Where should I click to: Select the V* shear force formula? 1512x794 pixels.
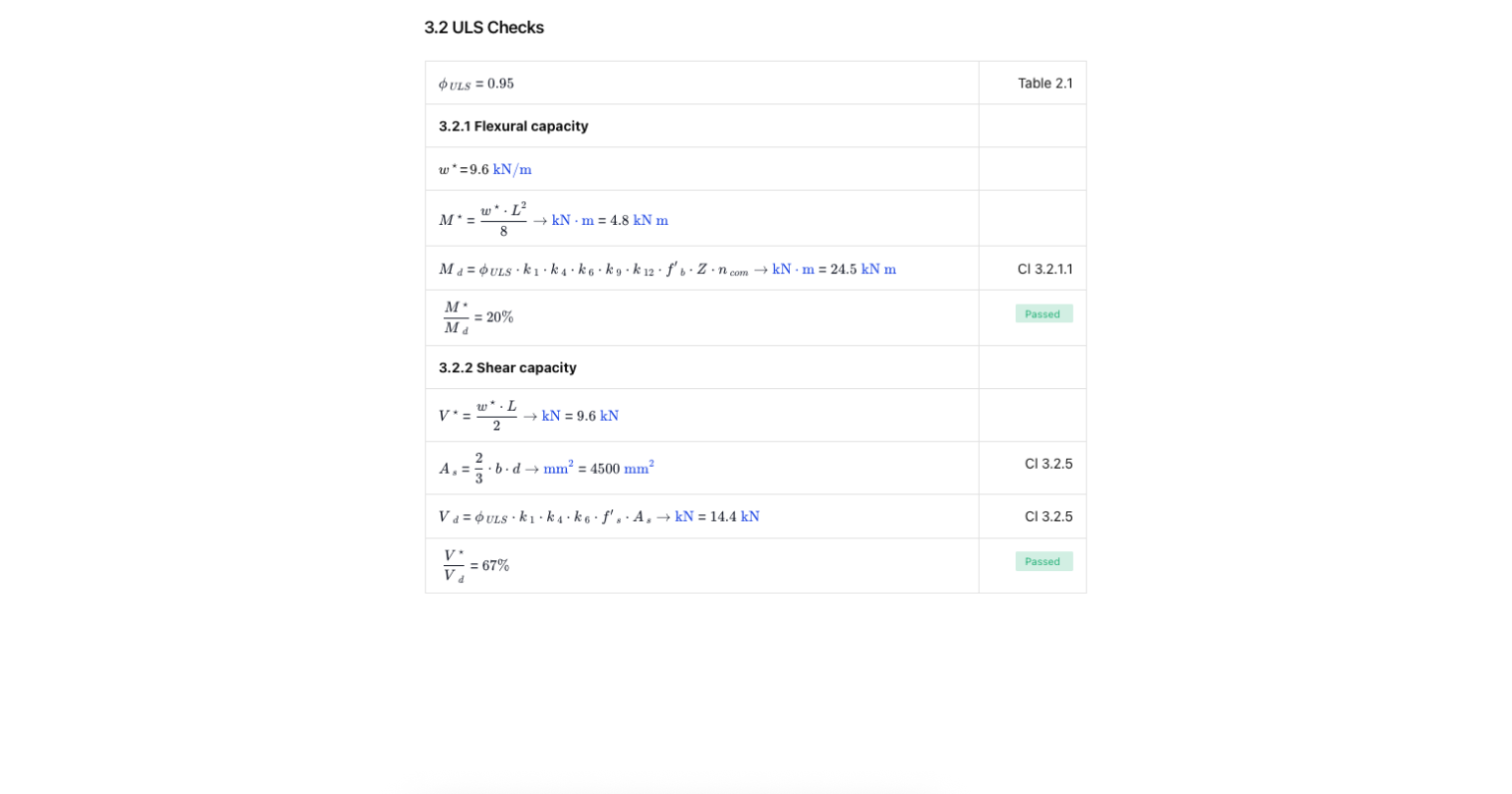pos(528,416)
